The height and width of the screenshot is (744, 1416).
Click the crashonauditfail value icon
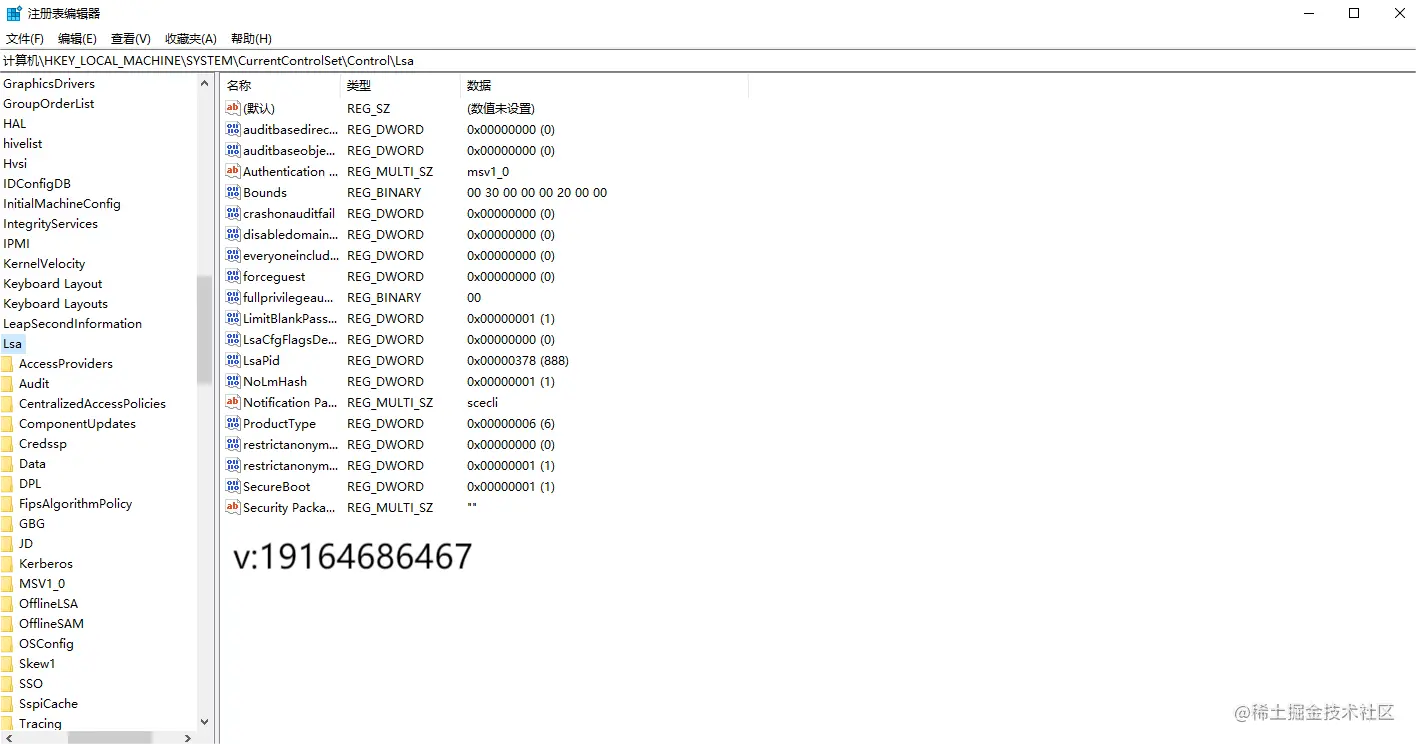tap(233, 214)
